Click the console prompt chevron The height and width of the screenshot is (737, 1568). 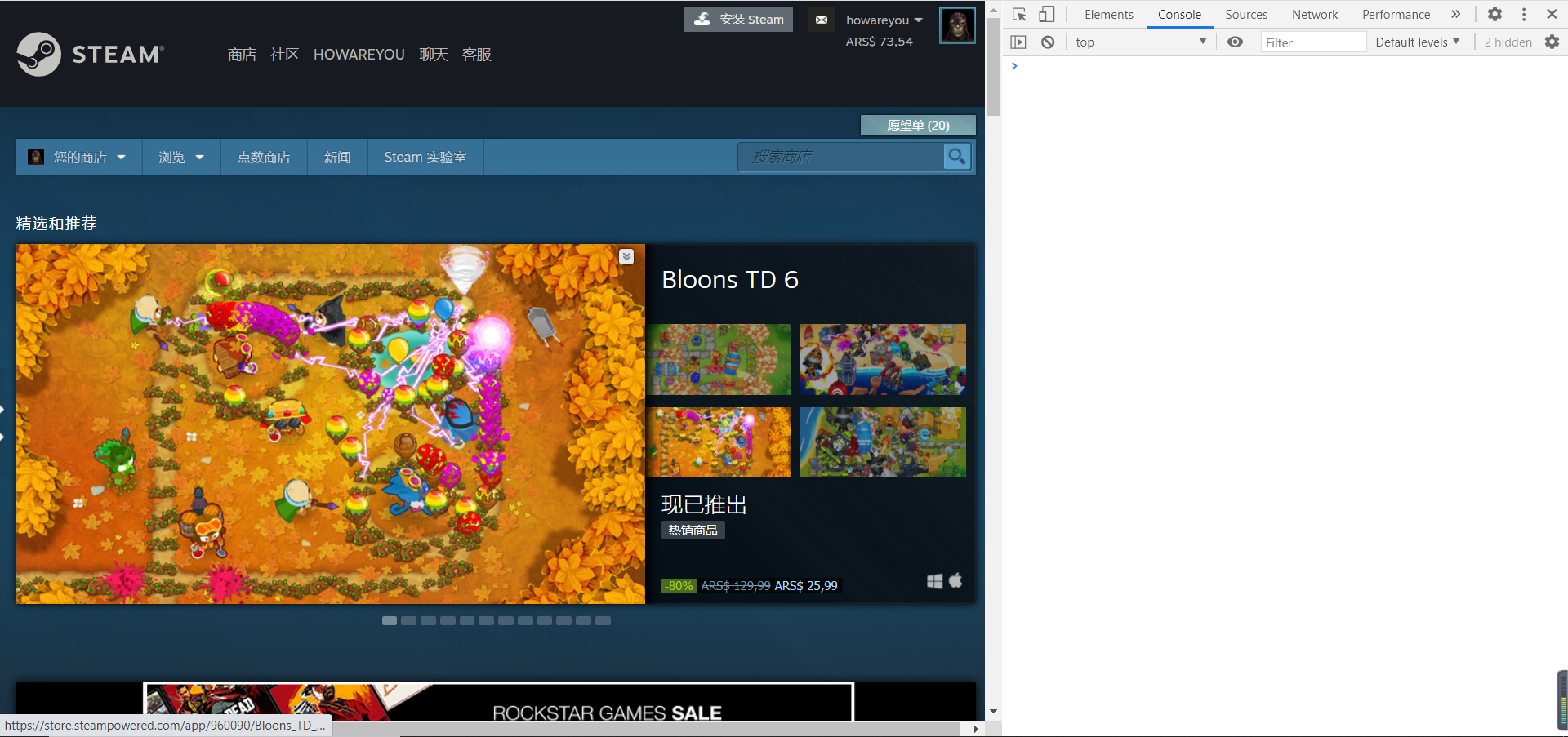tap(1014, 66)
